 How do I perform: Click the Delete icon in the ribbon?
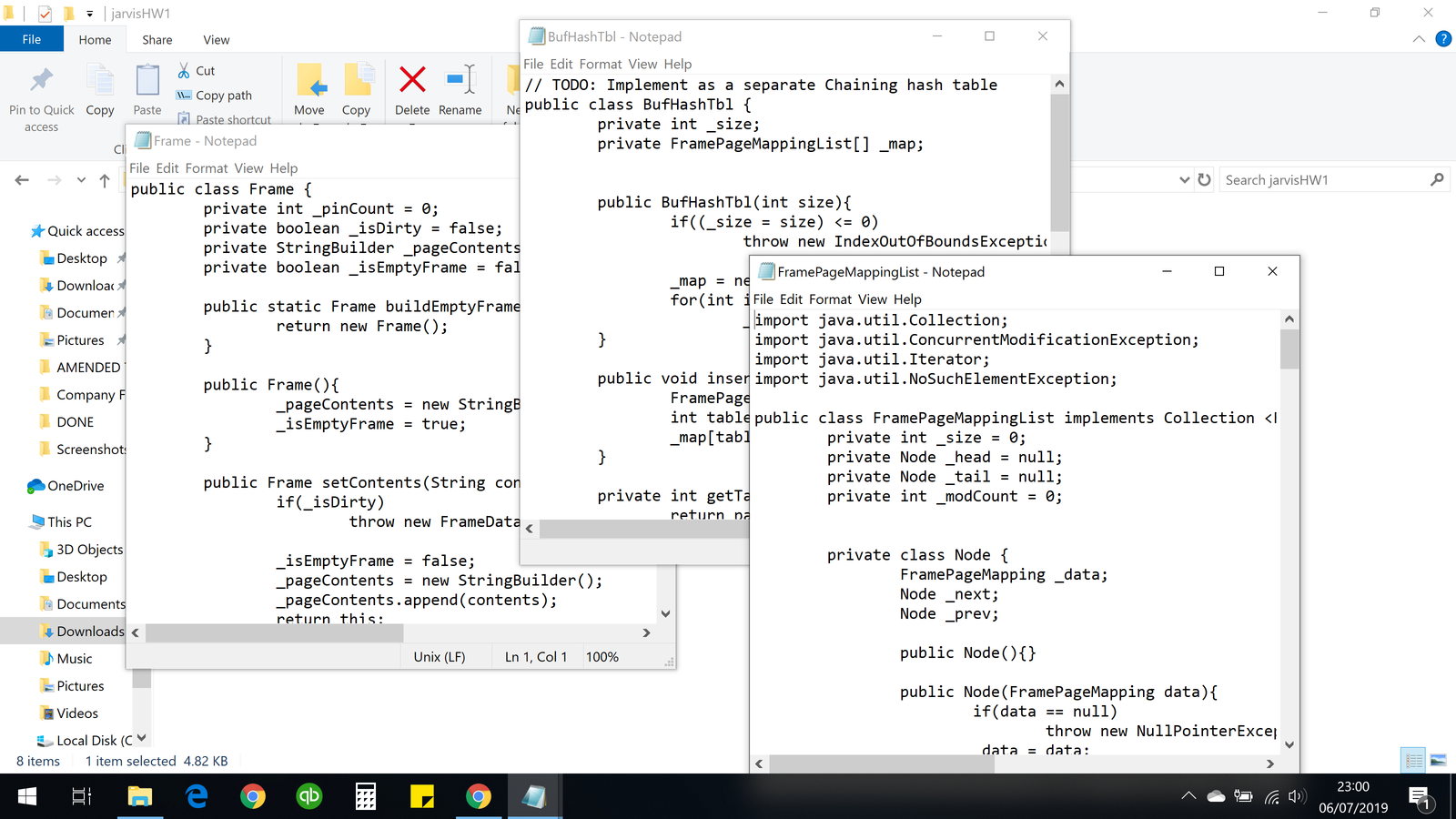click(412, 81)
